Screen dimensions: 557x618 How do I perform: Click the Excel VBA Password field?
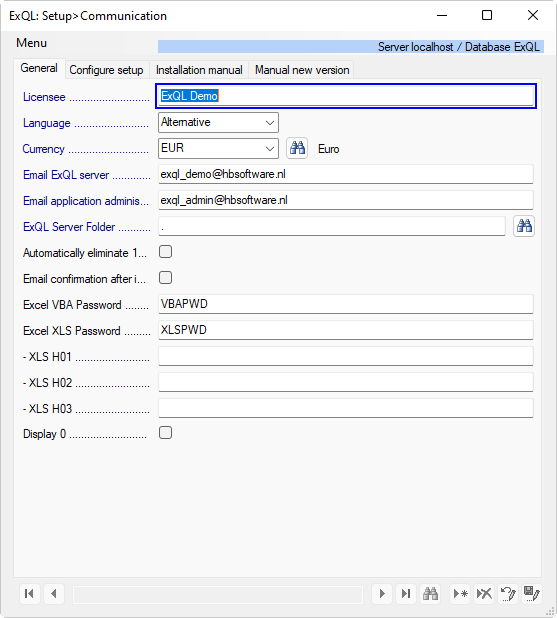[x=346, y=304]
